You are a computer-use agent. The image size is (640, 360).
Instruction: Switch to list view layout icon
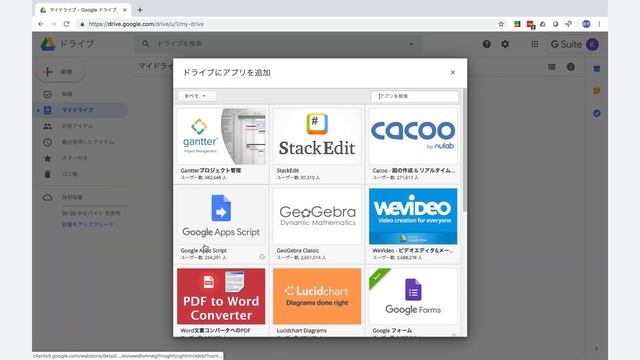click(551, 67)
